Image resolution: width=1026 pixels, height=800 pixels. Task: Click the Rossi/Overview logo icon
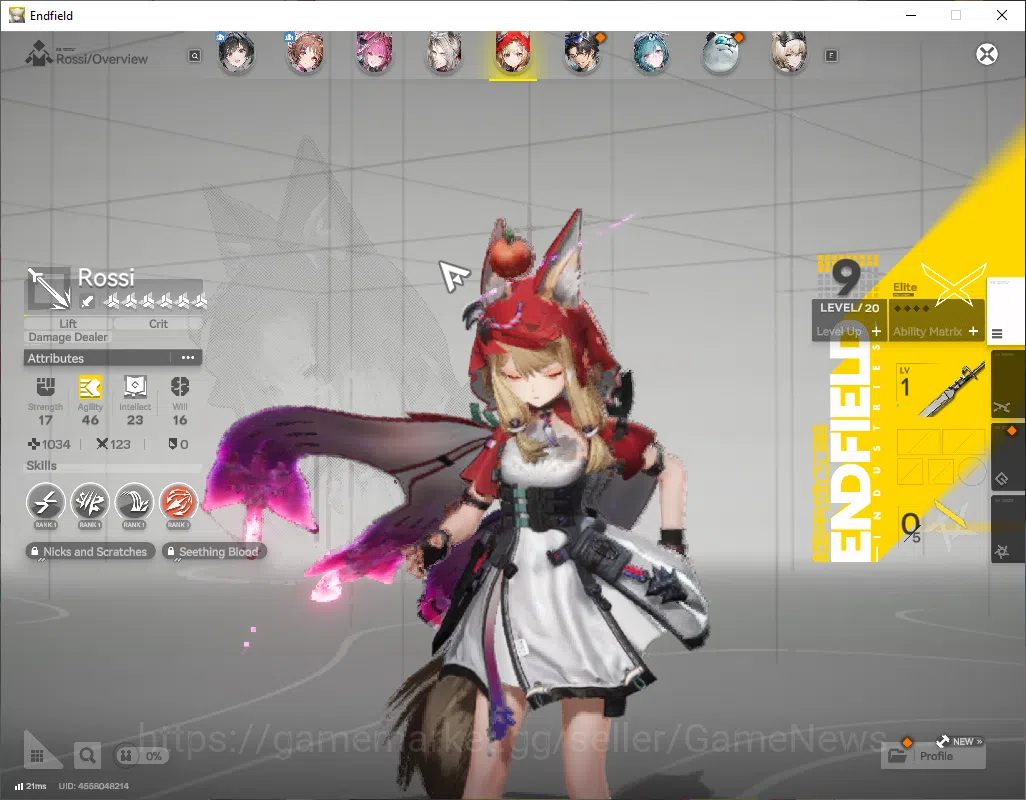(38, 54)
